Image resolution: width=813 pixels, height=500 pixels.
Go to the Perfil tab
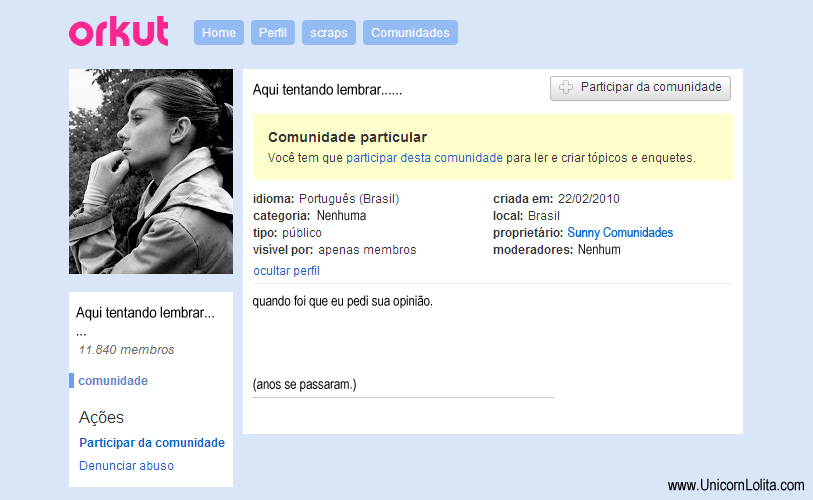tap(273, 33)
